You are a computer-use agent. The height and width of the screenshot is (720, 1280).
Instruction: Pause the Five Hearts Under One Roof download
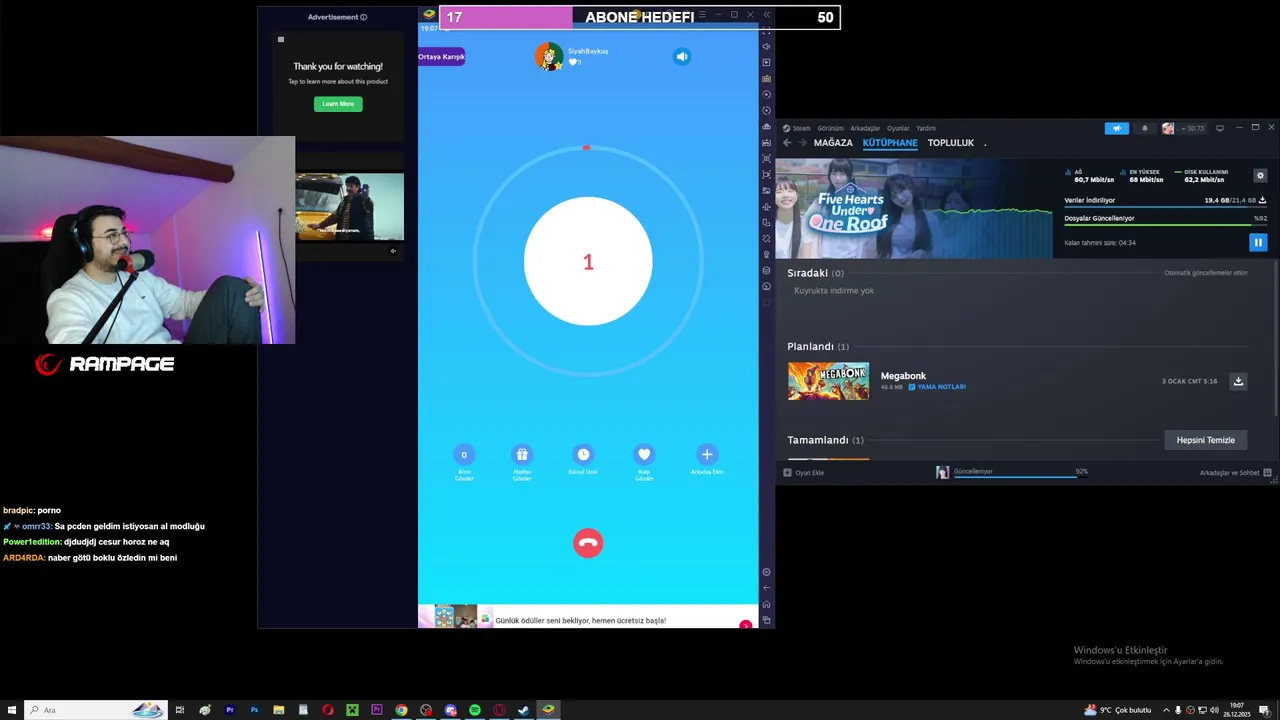click(1258, 242)
